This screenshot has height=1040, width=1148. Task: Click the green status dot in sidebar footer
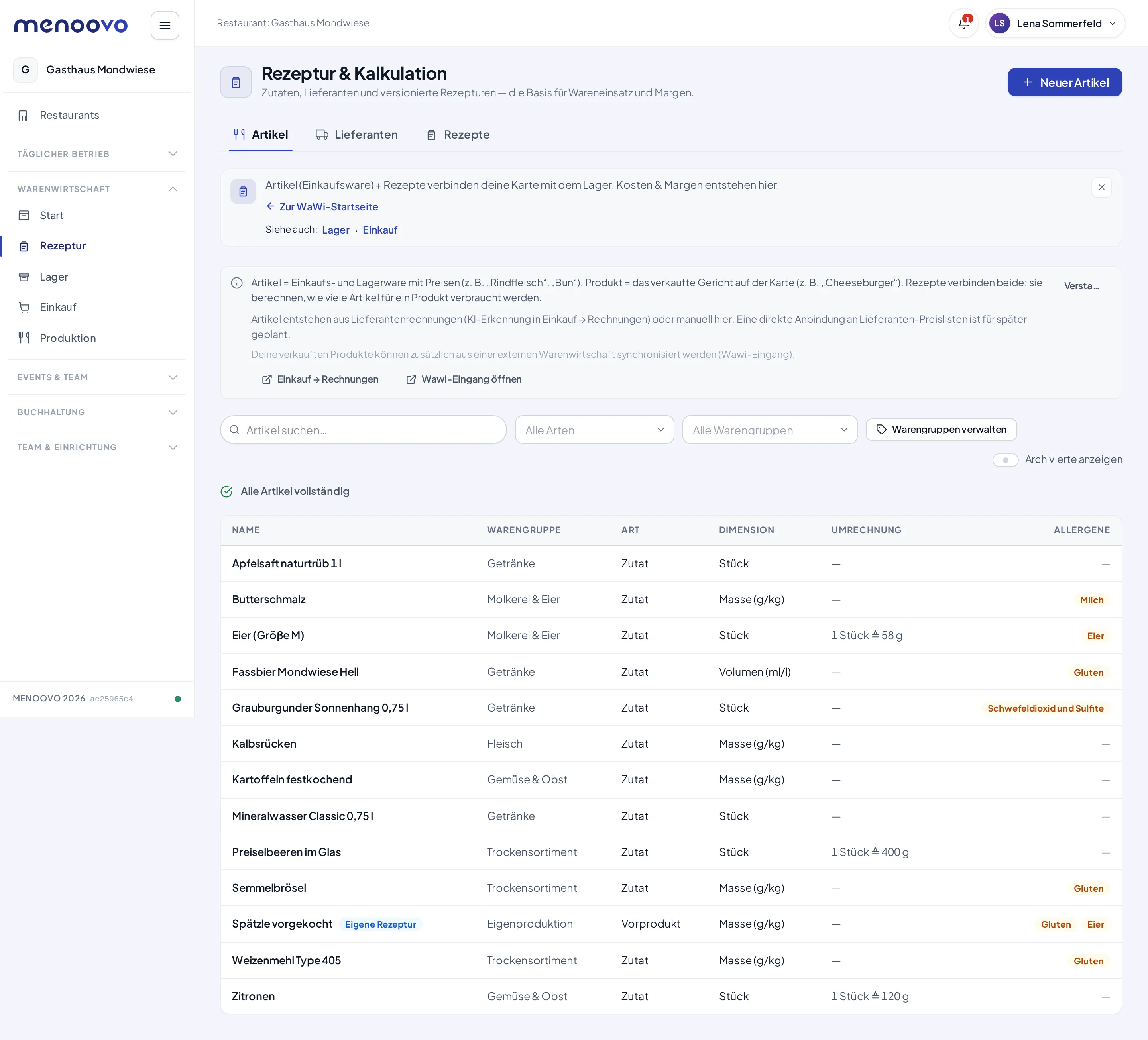pos(178,699)
